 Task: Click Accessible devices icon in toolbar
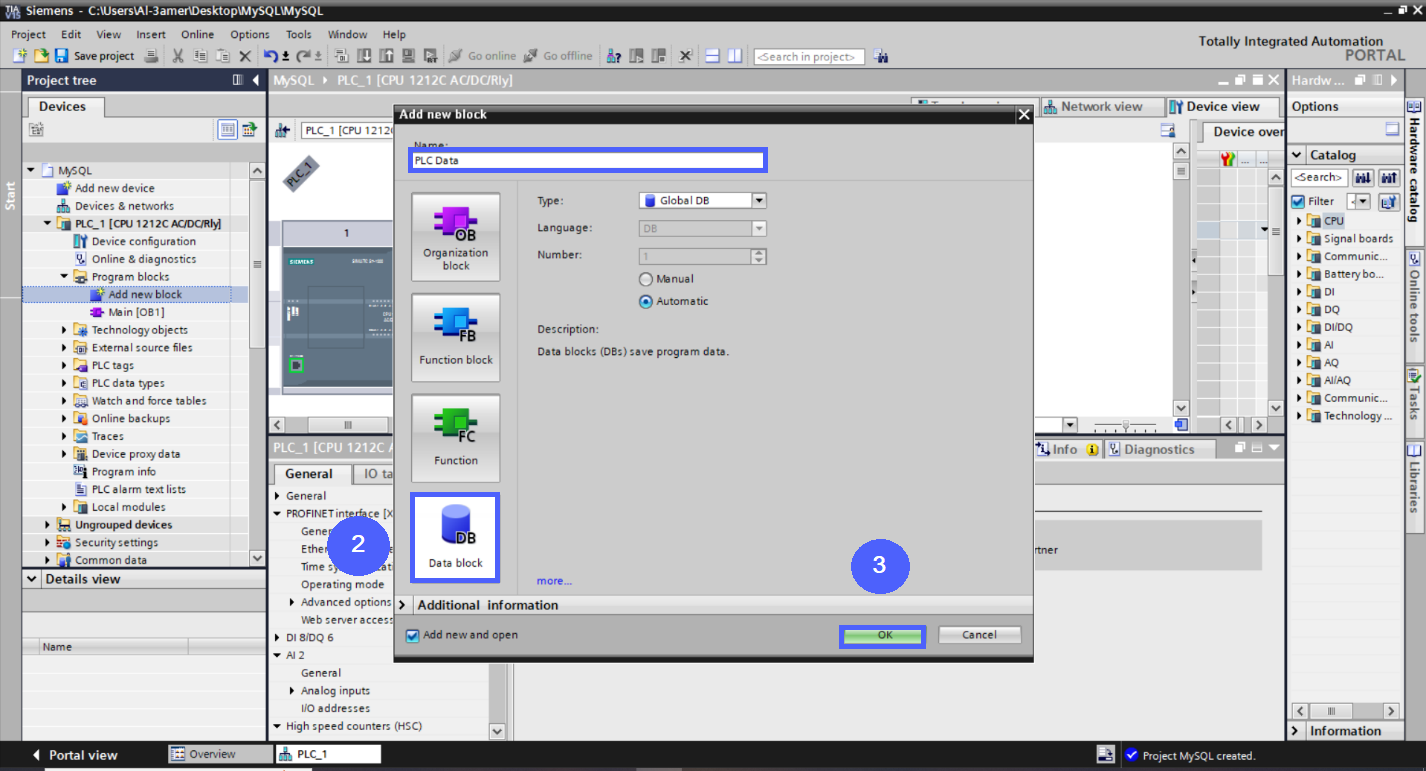point(615,56)
